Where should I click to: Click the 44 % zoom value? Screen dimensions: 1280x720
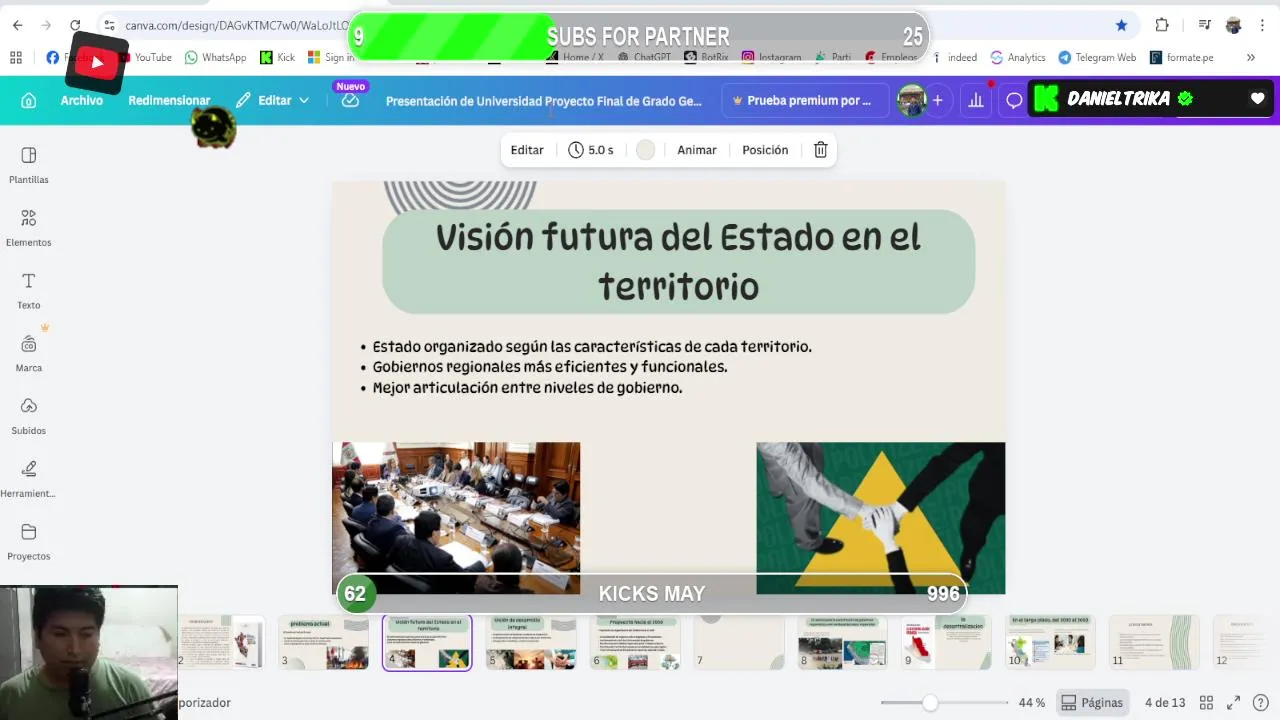[1032, 703]
